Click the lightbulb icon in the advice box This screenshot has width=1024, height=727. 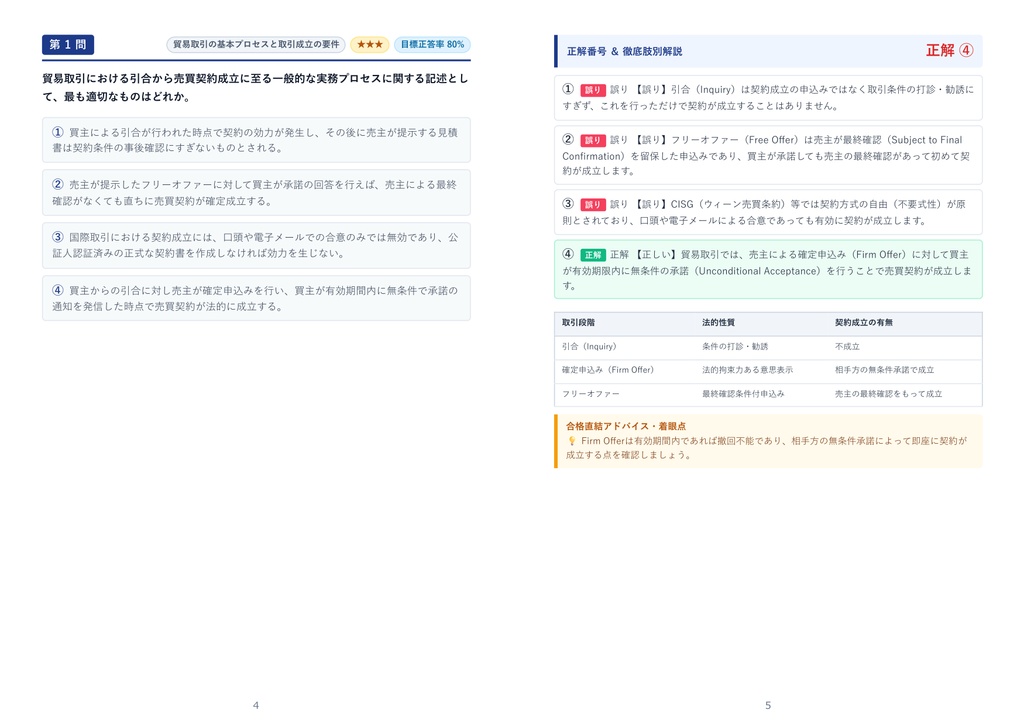[x=571, y=441]
